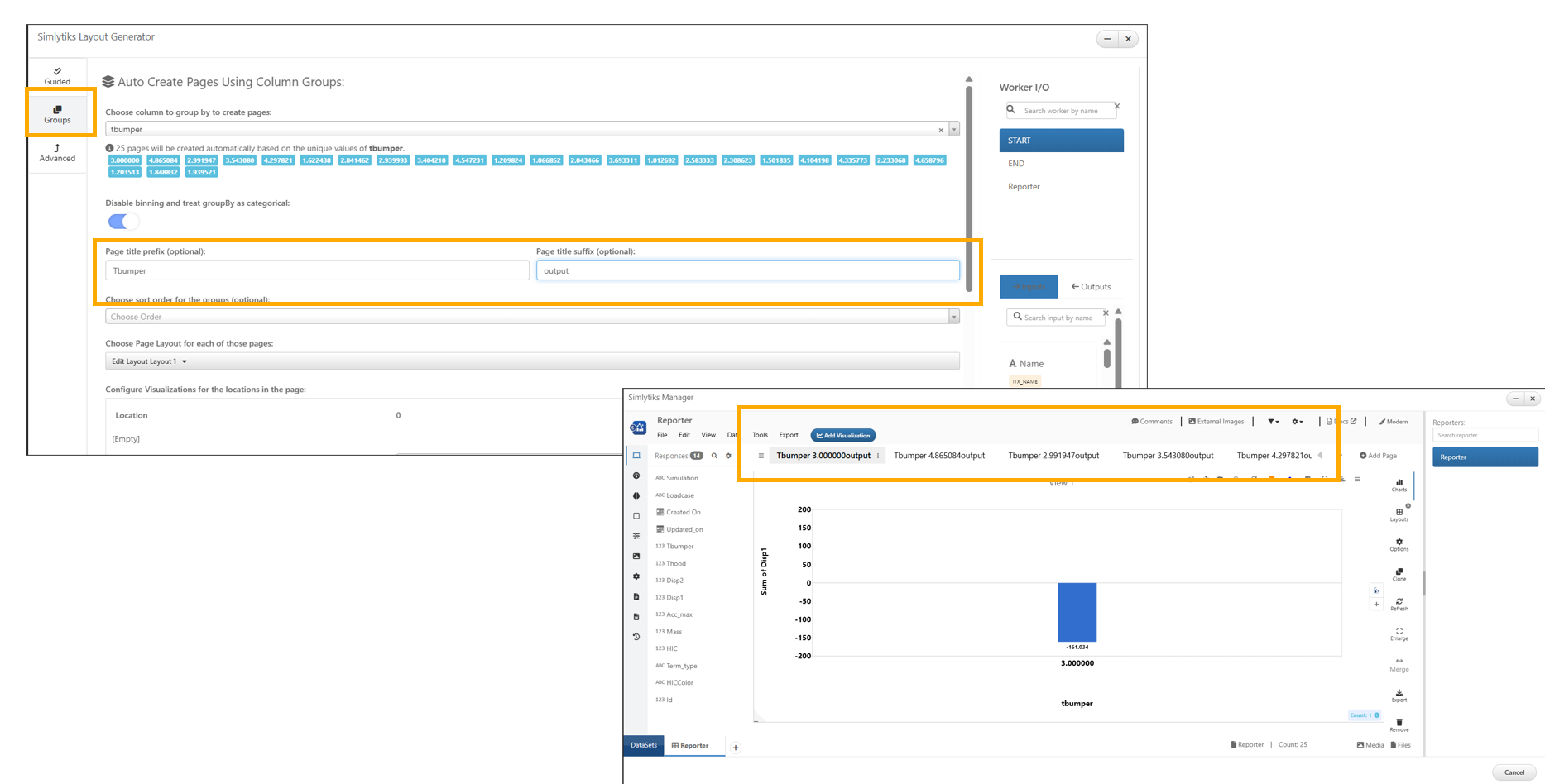Open the Export menu in Reporter
The width and height of the screenshot is (1545, 784).
[x=789, y=435]
